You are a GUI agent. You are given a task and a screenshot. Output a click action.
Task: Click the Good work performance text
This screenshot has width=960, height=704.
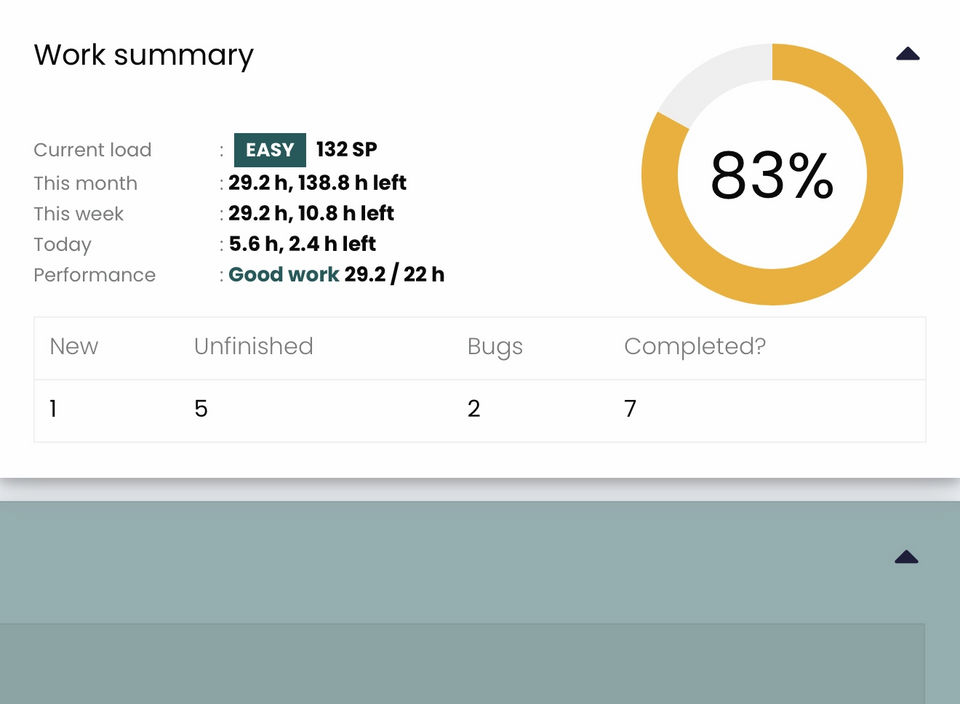(283, 274)
